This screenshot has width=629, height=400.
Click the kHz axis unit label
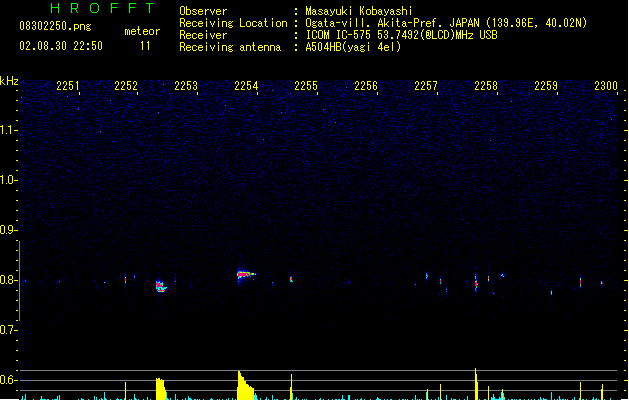coord(9,81)
